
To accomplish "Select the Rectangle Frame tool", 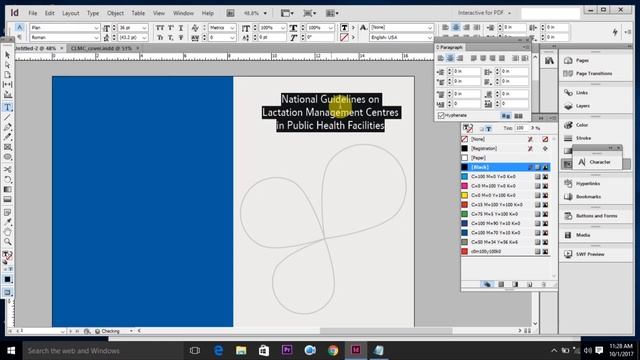I will click(x=7, y=147).
